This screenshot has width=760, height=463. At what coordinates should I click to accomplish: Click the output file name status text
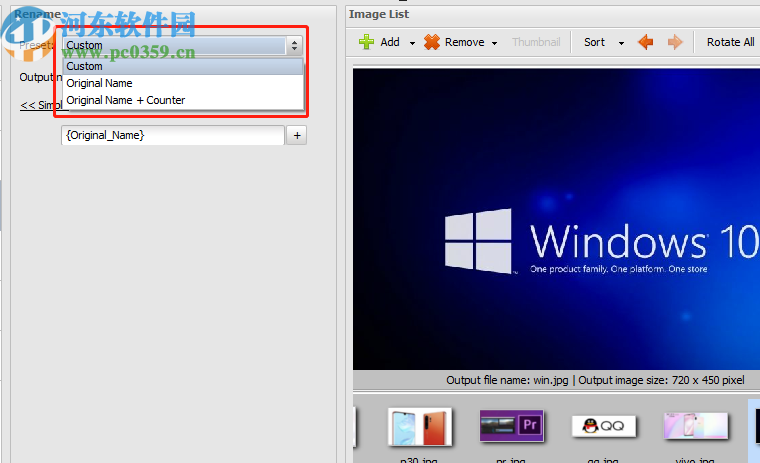(507, 380)
